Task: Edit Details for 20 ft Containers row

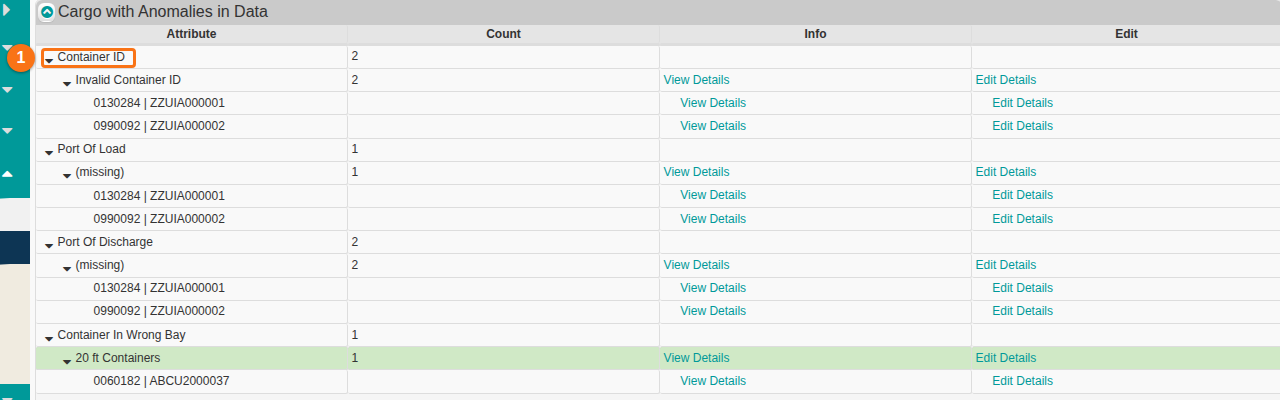Action: point(1006,358)
